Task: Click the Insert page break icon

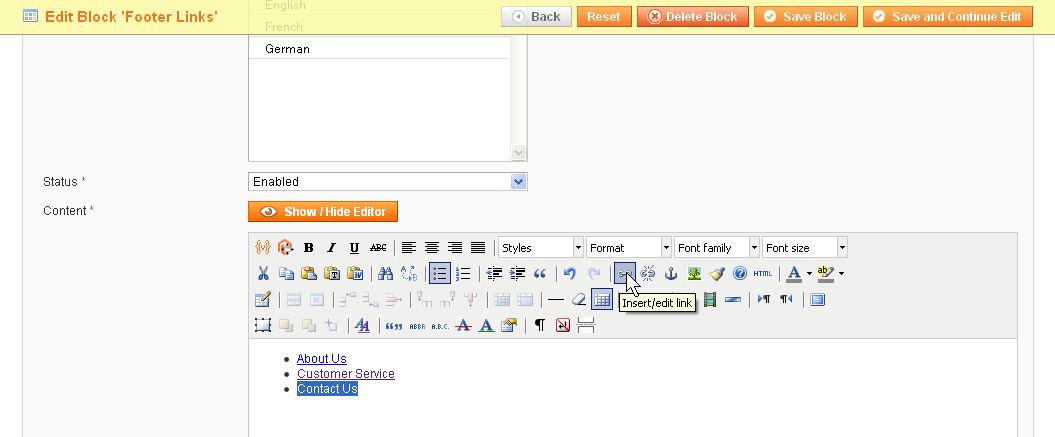Action: pyautogui.click(x=586, y=325)
